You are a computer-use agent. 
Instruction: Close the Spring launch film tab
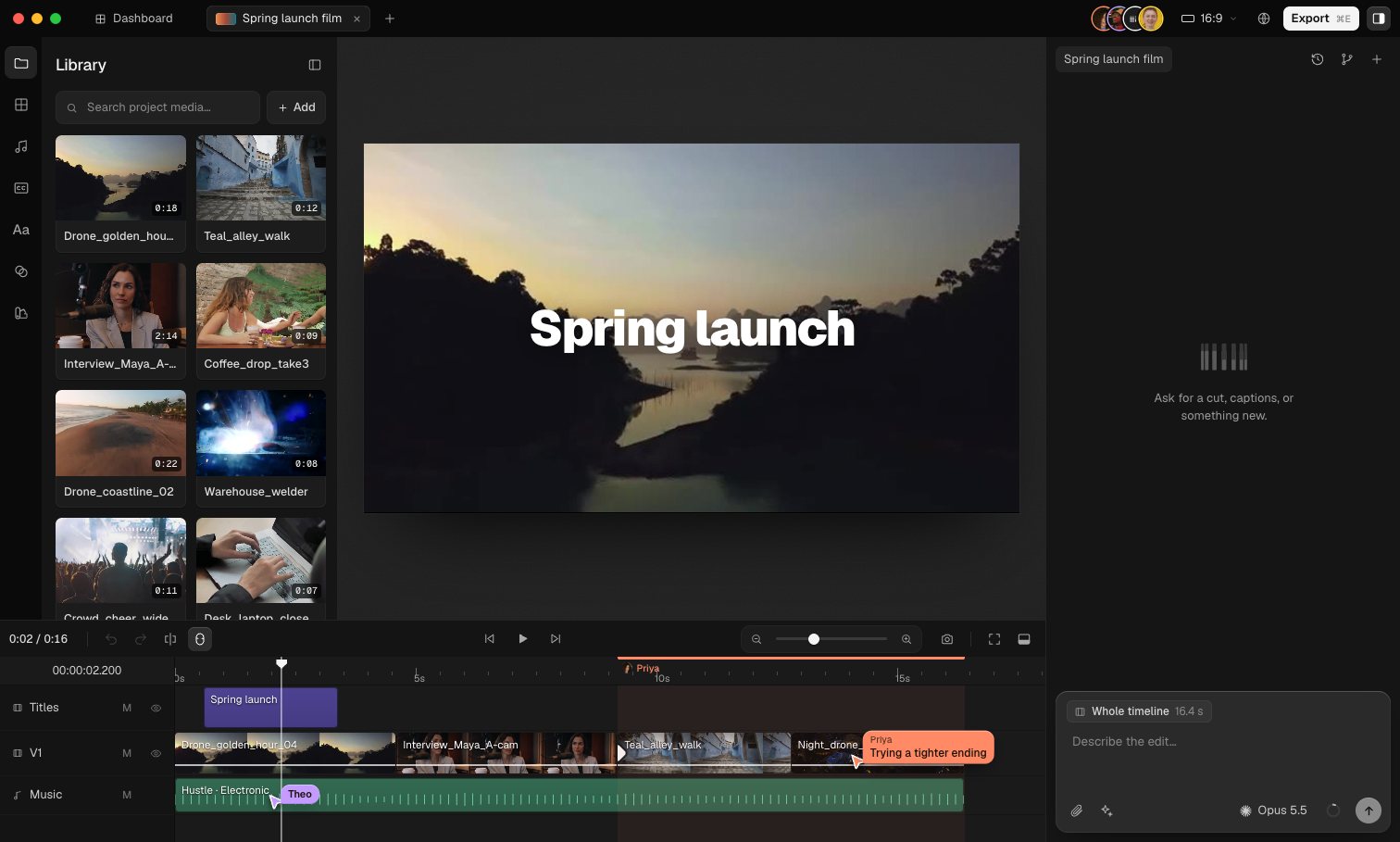click(x=356, y=19)
